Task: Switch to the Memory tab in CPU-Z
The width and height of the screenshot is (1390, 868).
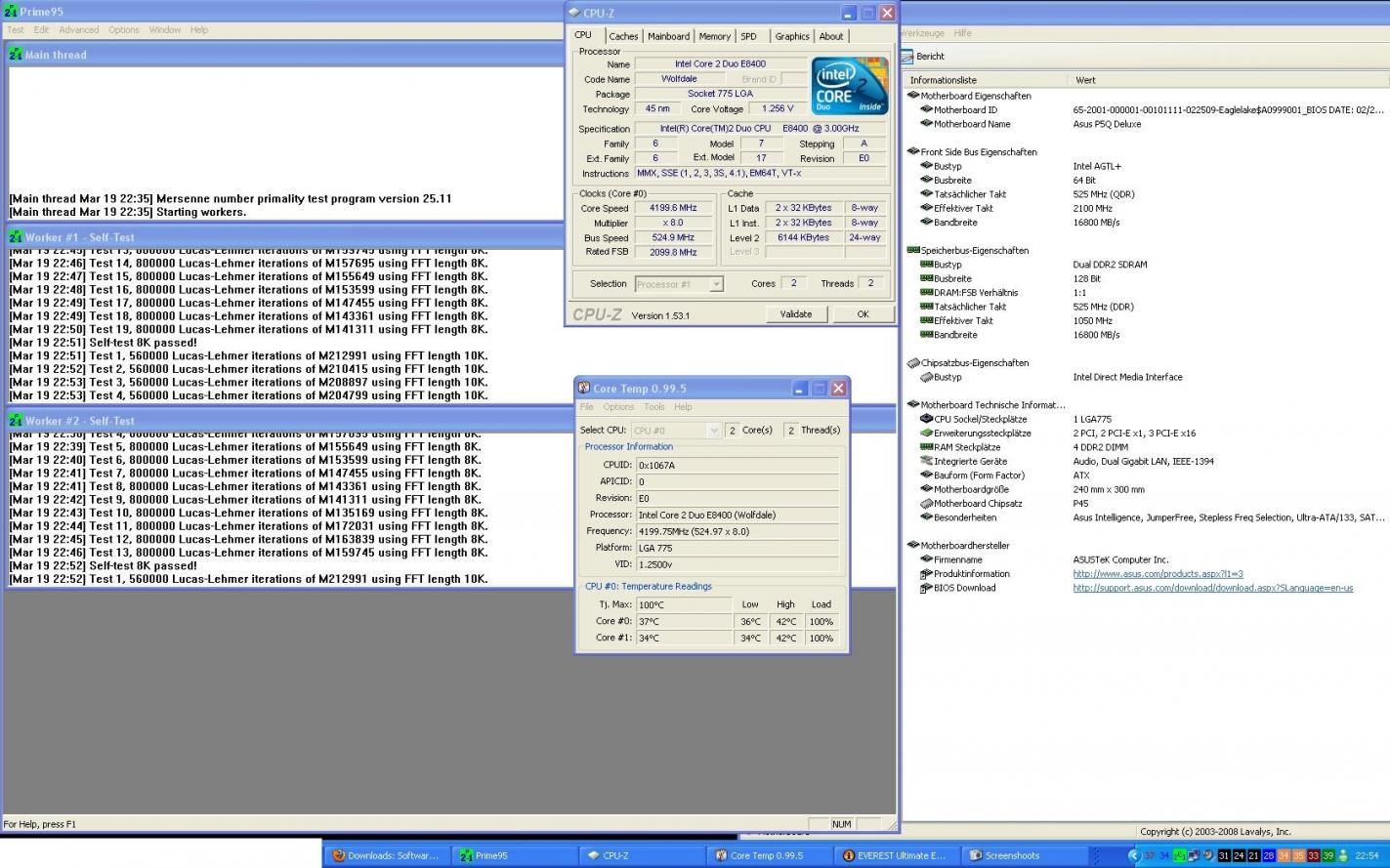Action: click(x=714, y=36)
